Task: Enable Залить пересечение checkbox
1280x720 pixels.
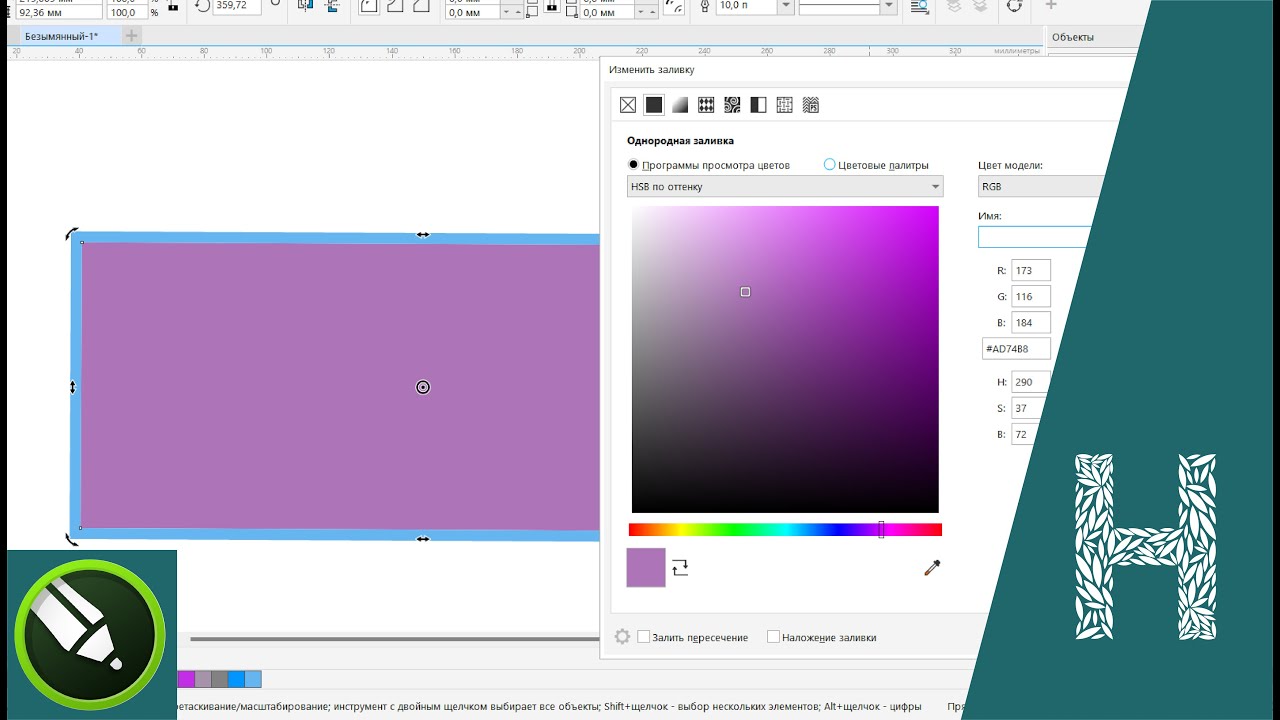Action: click(x=644, y=637)
